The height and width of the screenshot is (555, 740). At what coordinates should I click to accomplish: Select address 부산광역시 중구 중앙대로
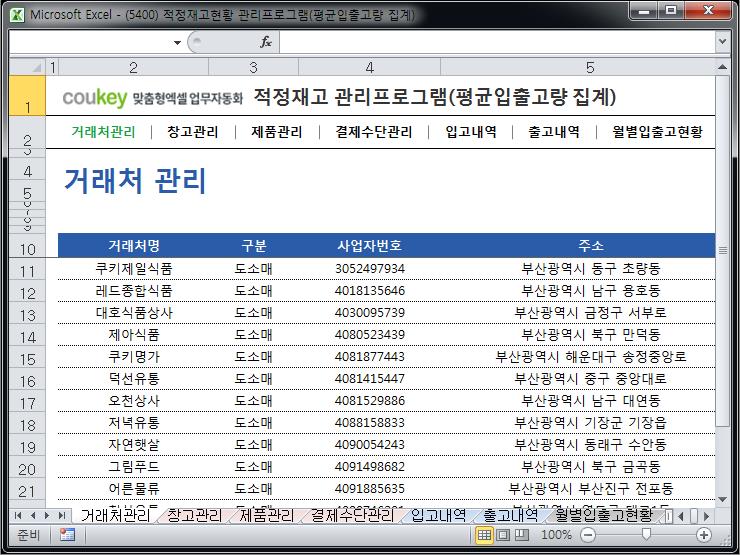(x=590, y=378)
